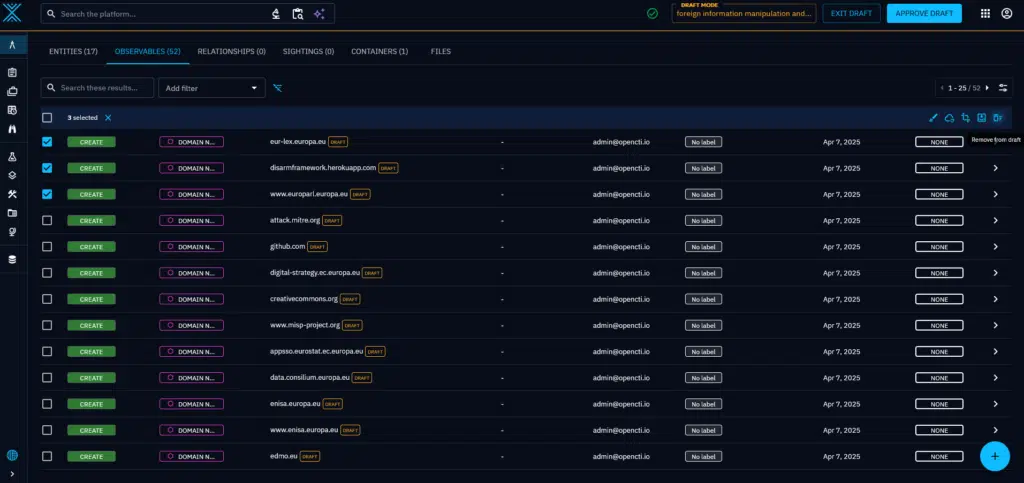1024x483 pixels.
Task: Click the blue floating add button
Action: 994,455
